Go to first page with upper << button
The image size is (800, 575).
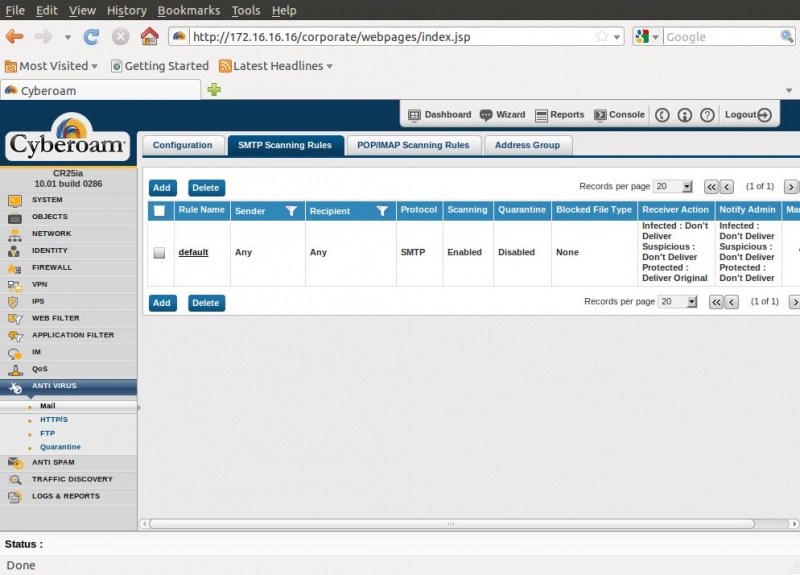click(x=711, y=187)
